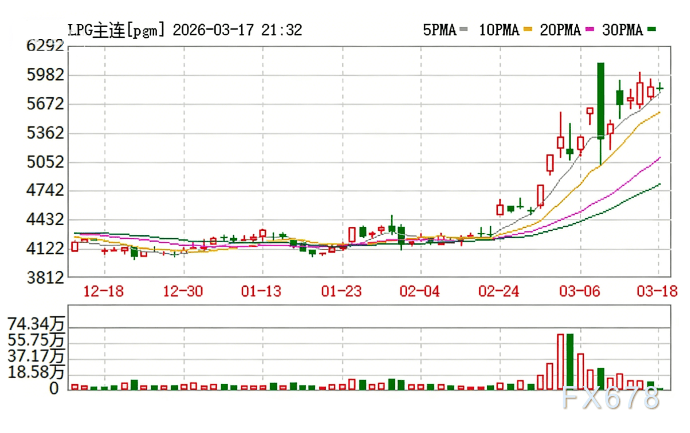This screenshot has width=690, height=433.
Task: Click the 01-23 date on x-axis
Action: tap(340, 290)
